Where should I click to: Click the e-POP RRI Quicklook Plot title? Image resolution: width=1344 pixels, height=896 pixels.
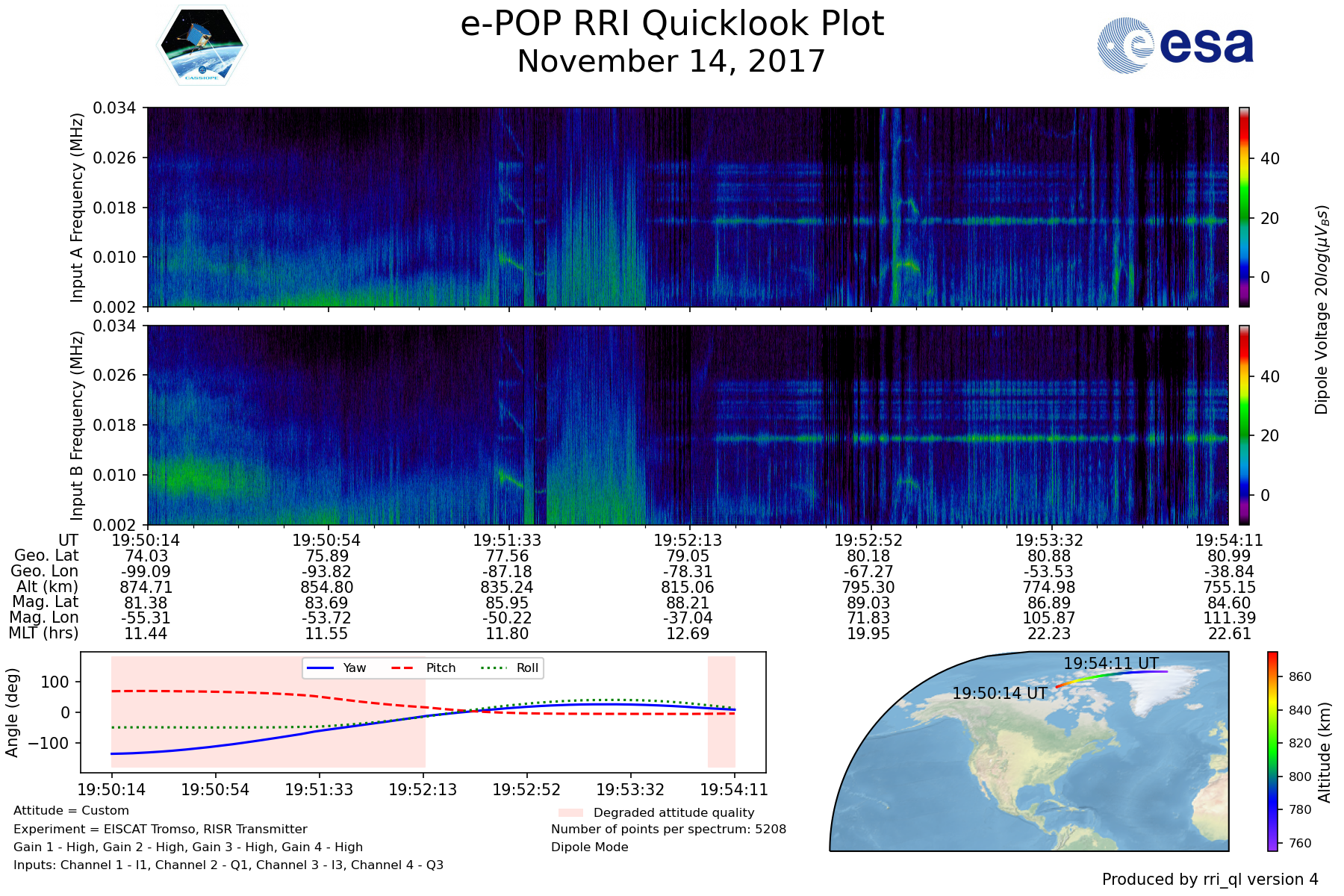tap(672, 24)
